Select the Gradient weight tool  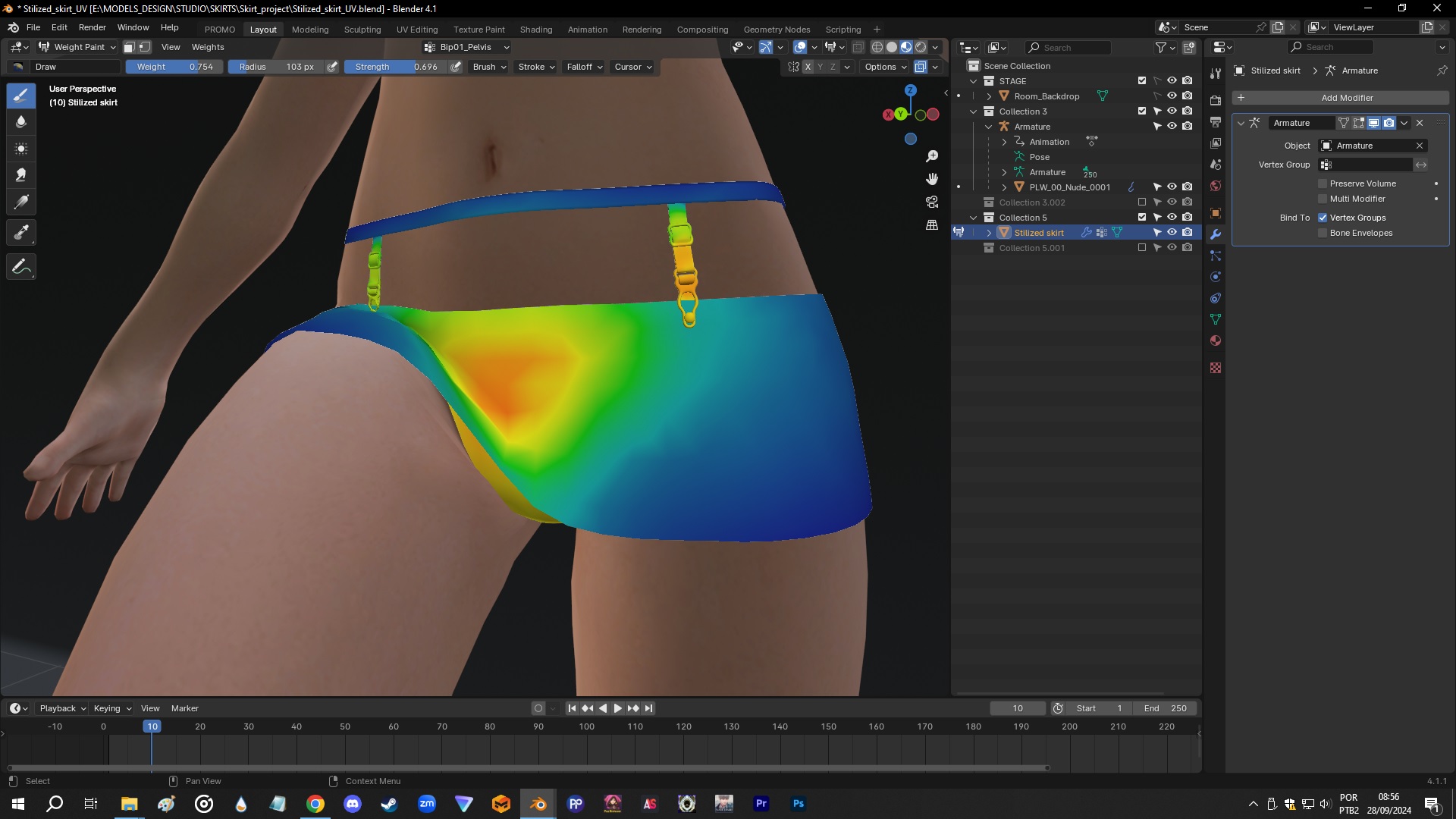[x=20, y=202]
